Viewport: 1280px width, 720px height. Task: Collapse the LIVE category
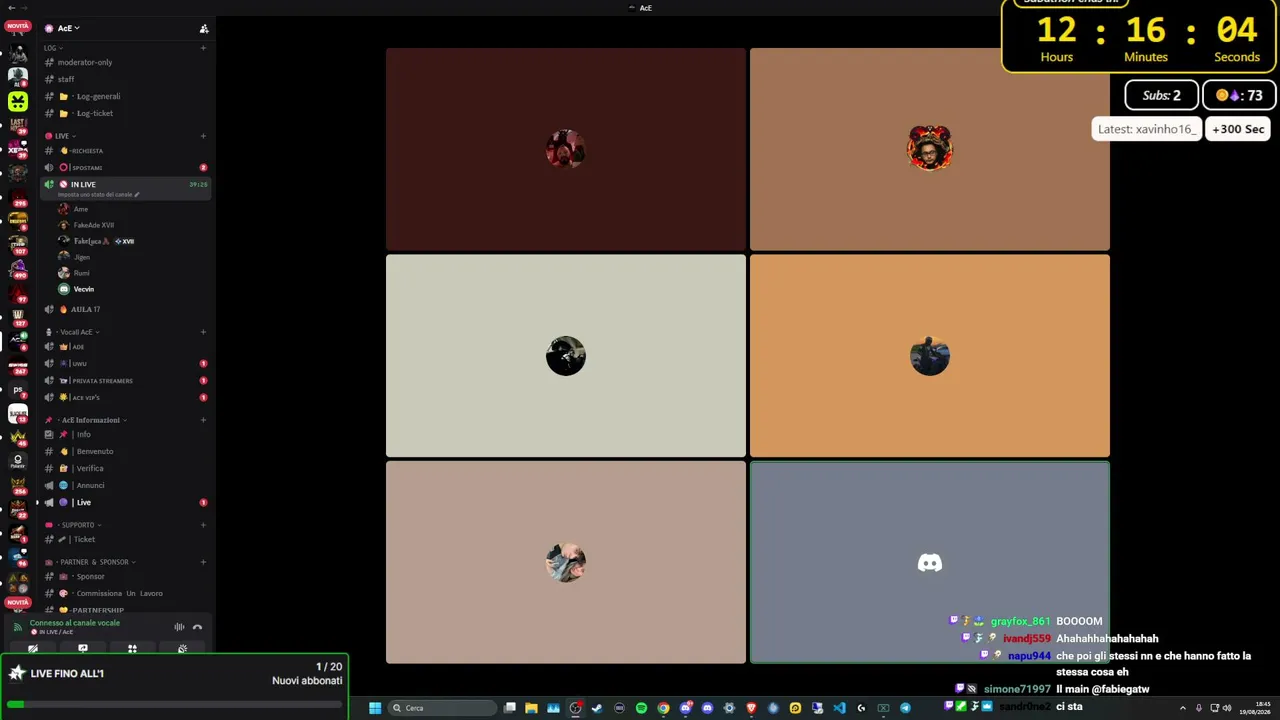click(x=61, y=136)
